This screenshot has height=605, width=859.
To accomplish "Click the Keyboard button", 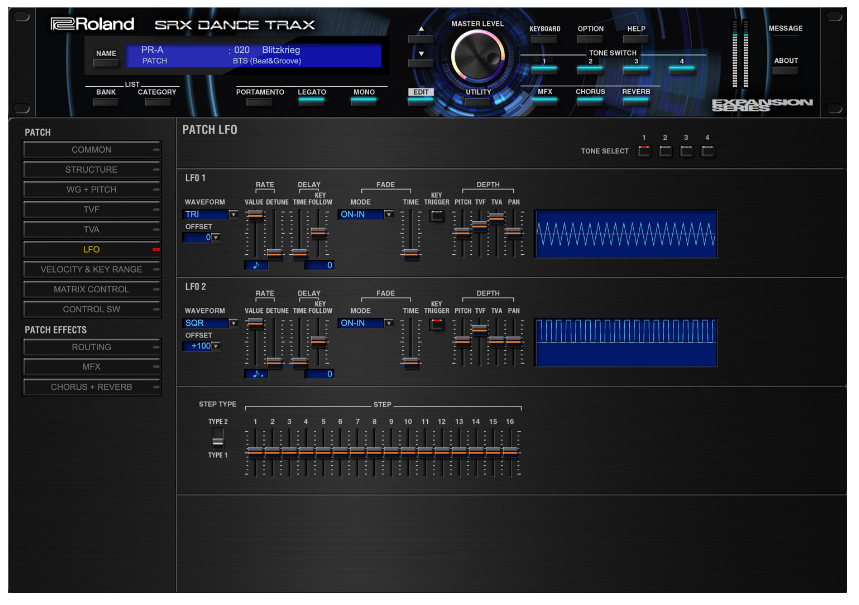I will 545,39.
